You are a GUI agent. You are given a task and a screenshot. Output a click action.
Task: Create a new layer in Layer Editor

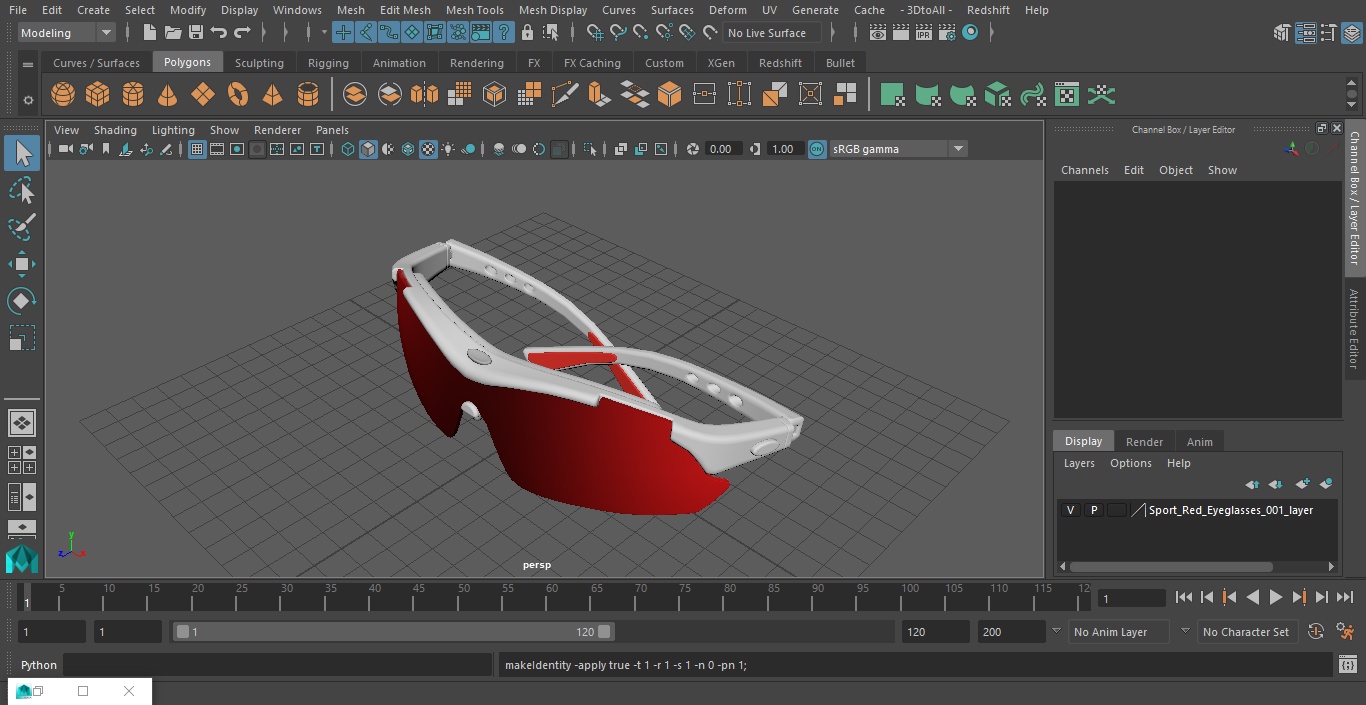[1302, 484]
